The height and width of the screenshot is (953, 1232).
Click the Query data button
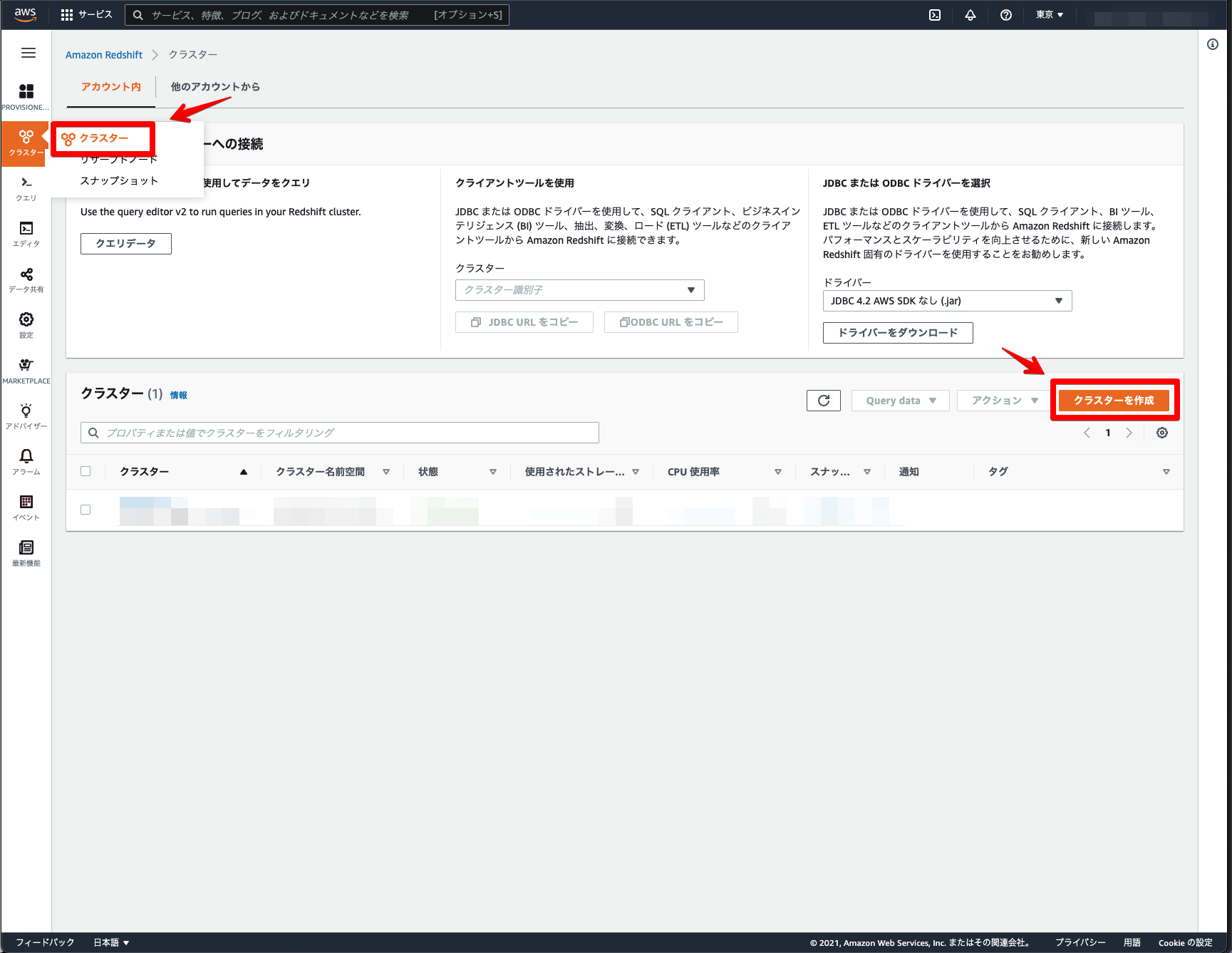click(x=126, y=244)
